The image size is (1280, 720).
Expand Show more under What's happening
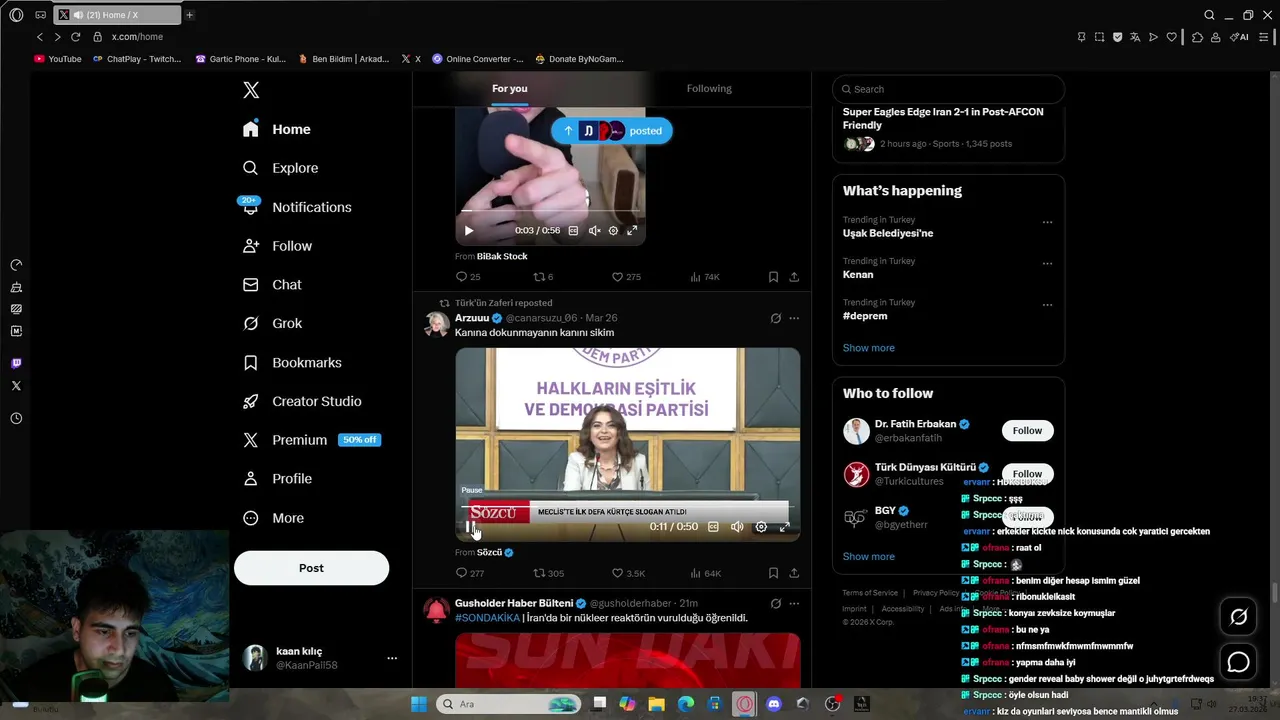868,348
